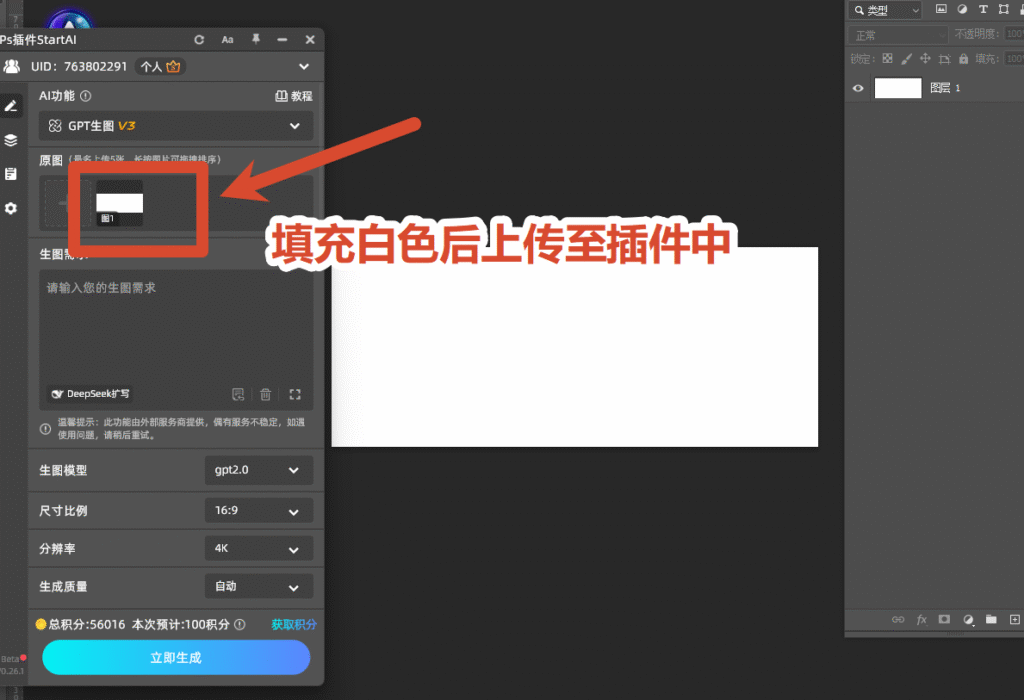
Task: Open GPT生图 V3 function dropdown
Action: coord(176,126)
